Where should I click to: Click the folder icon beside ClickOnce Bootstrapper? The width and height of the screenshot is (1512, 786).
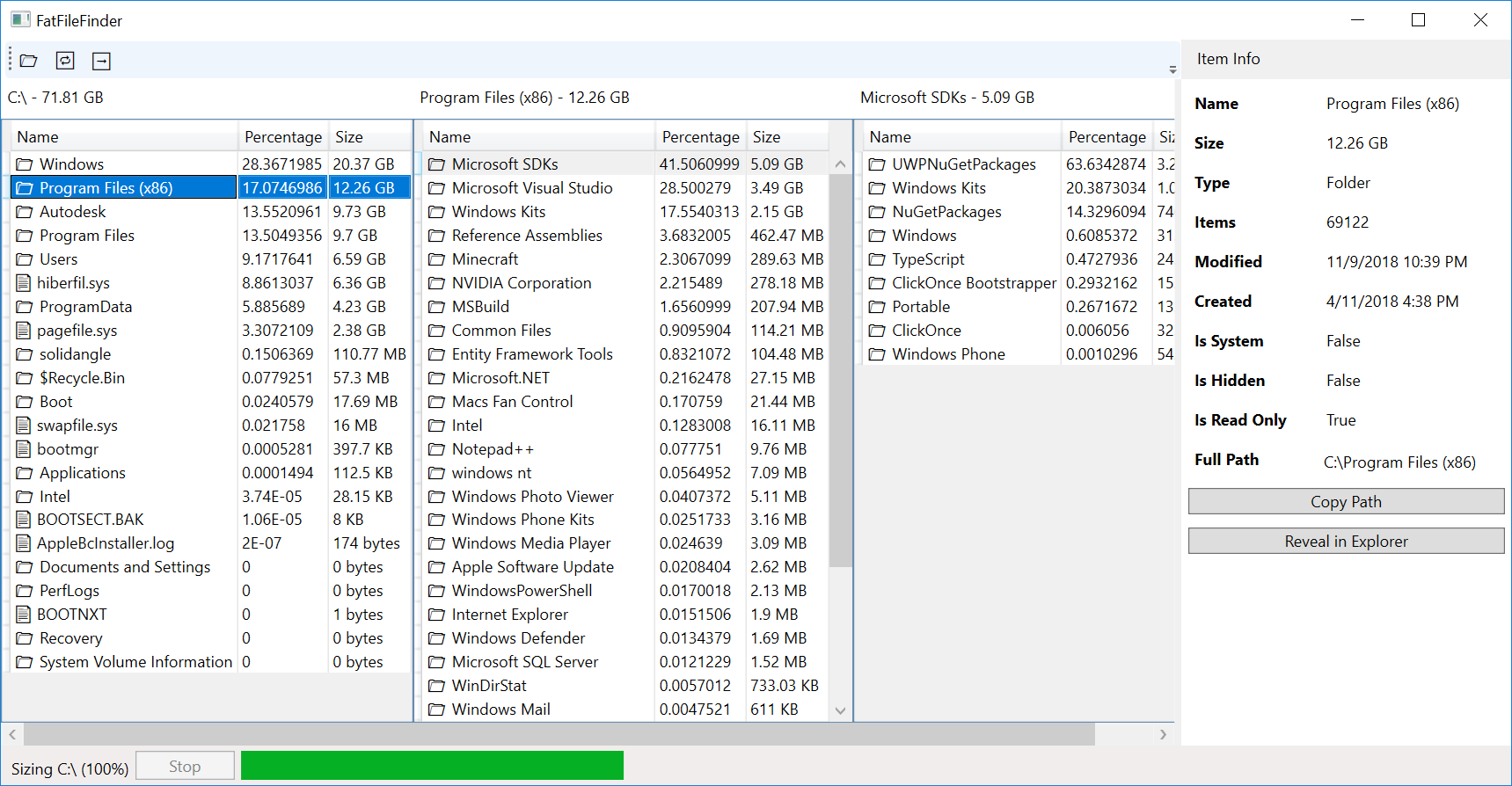tap(877, 283)
